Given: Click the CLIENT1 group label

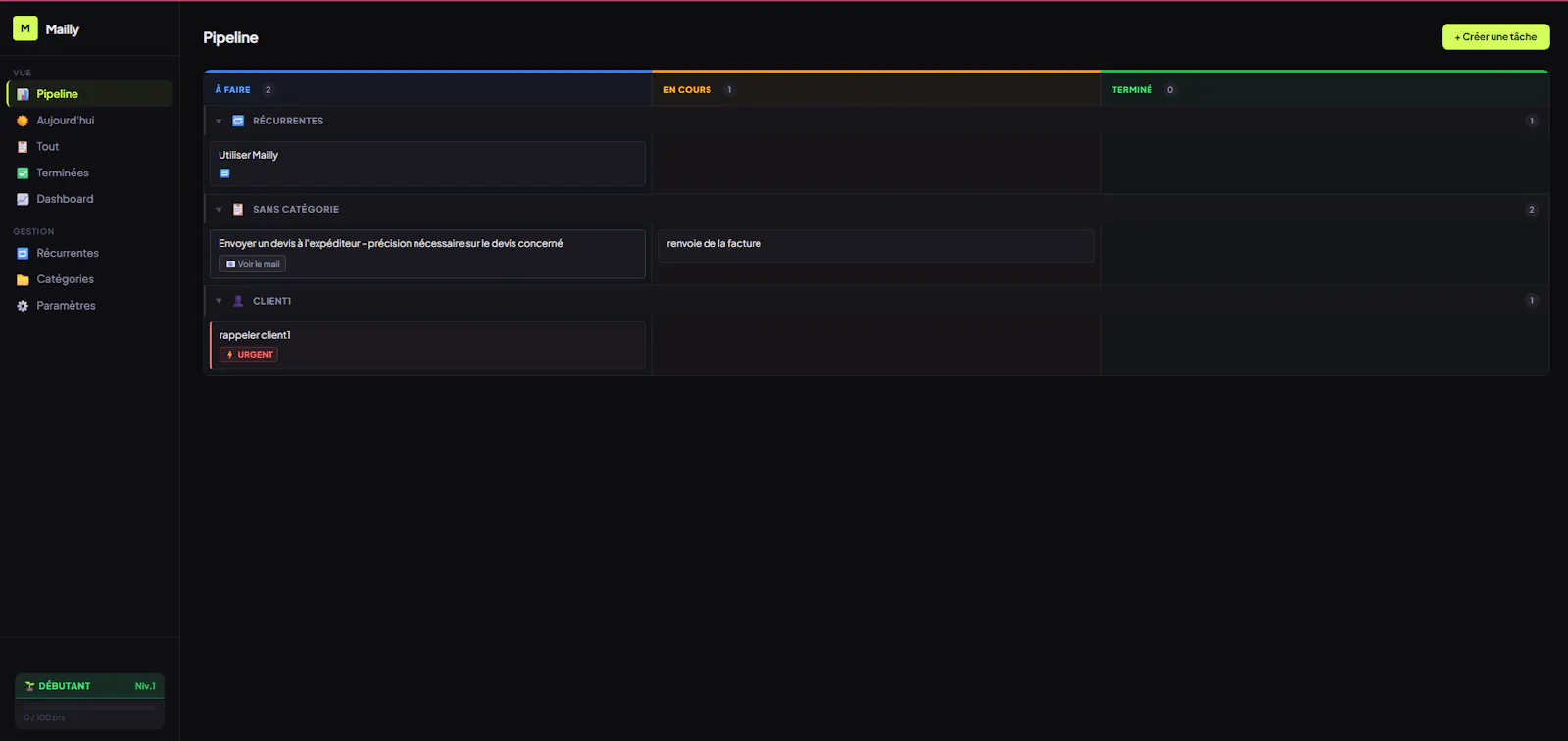Looking at the screenshot, I should (271, 301).
